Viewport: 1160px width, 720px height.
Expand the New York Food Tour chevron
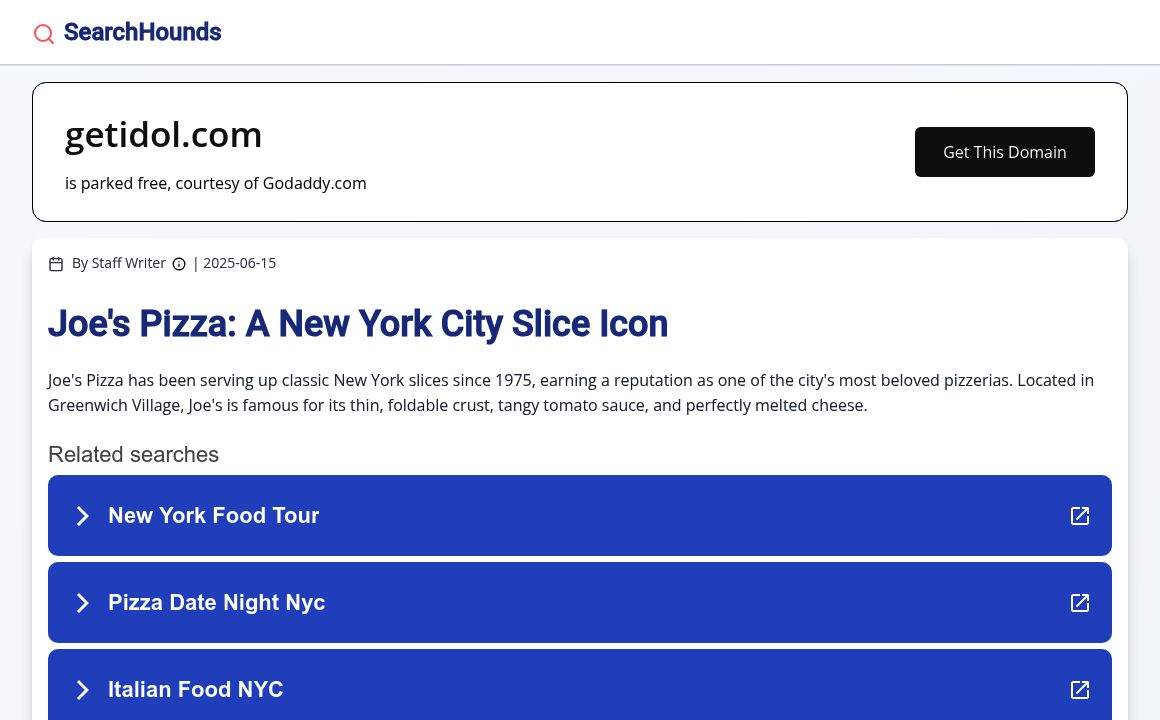[x=83, y=516]
